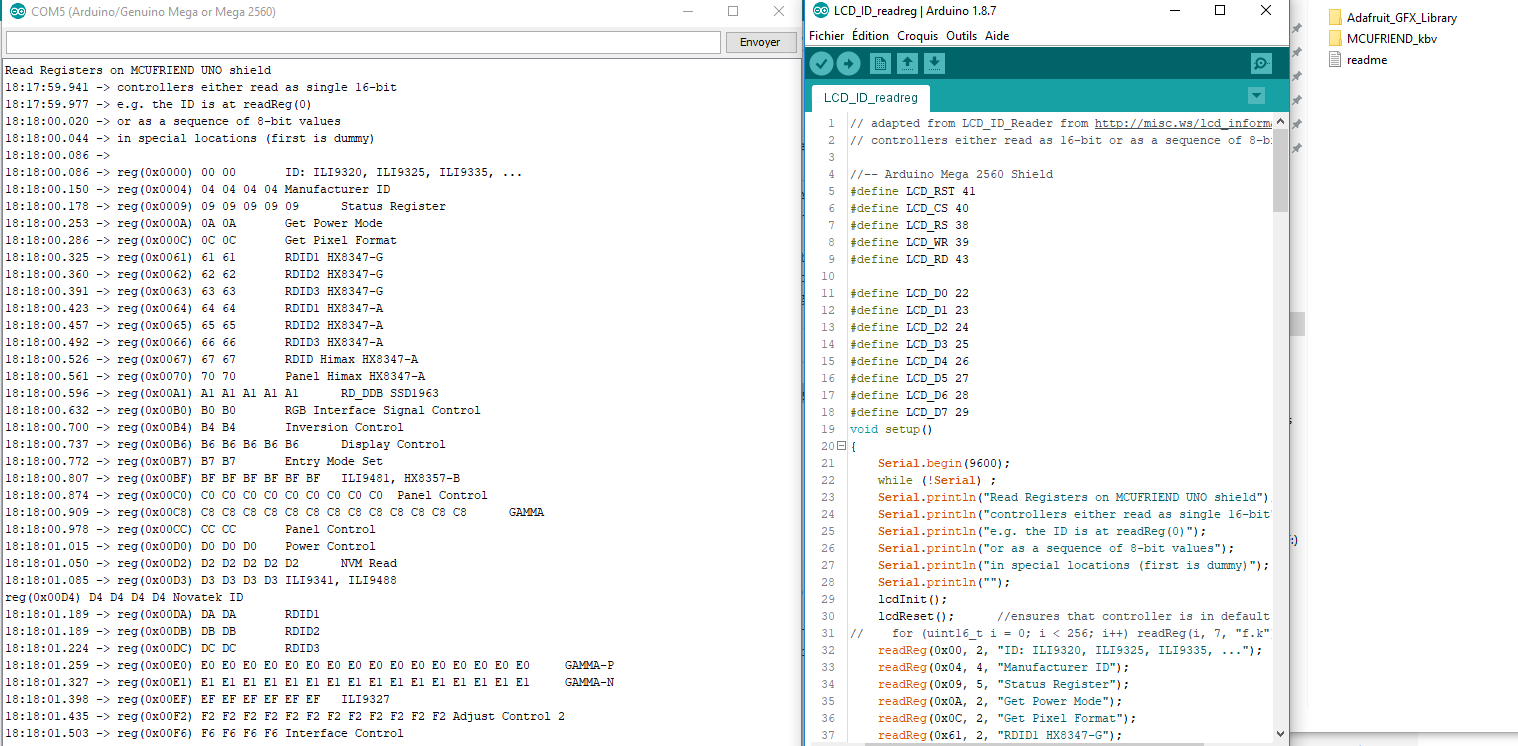Click the Envoyer button

click(760, 42)
